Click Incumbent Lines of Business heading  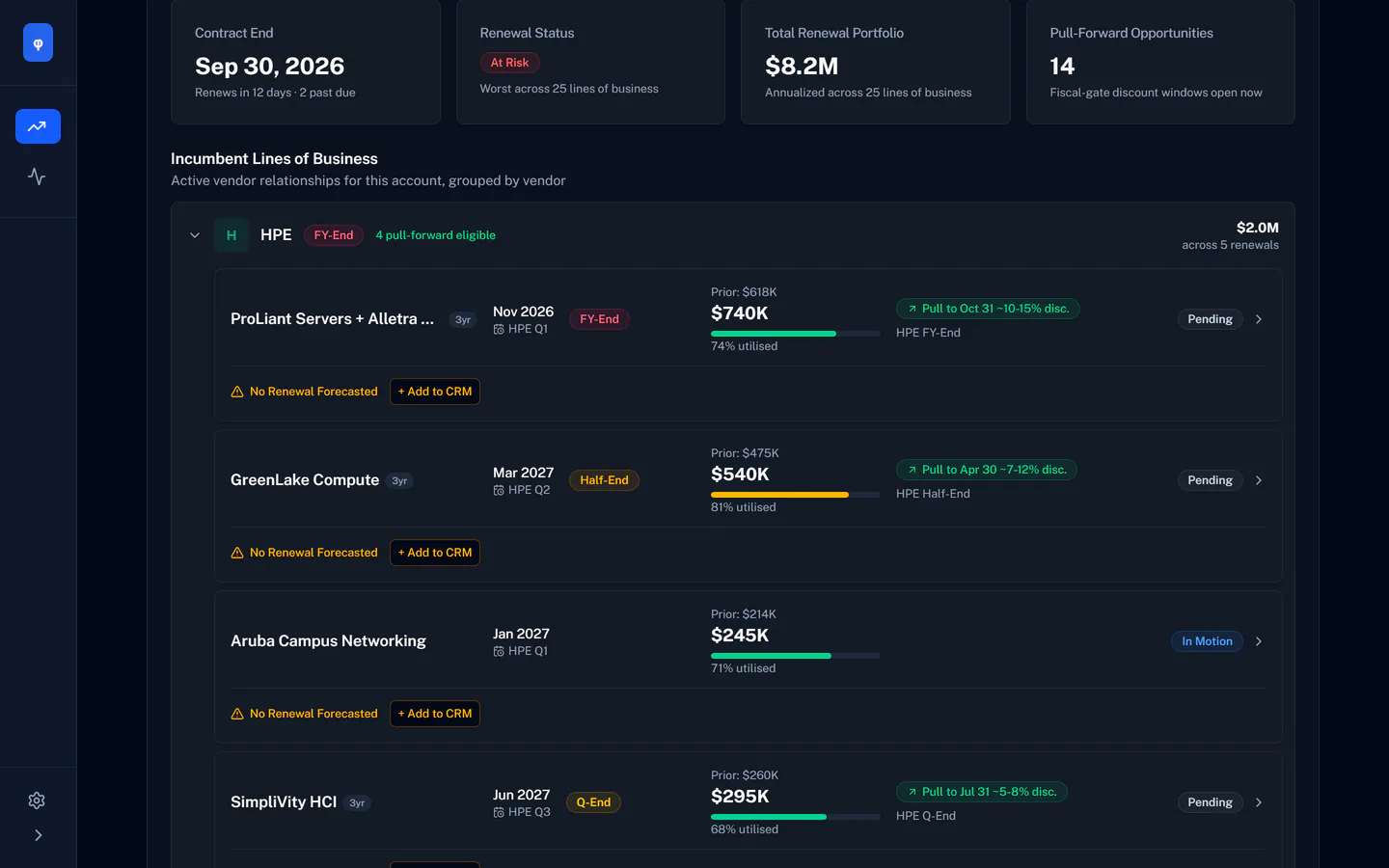pos(274,159)
